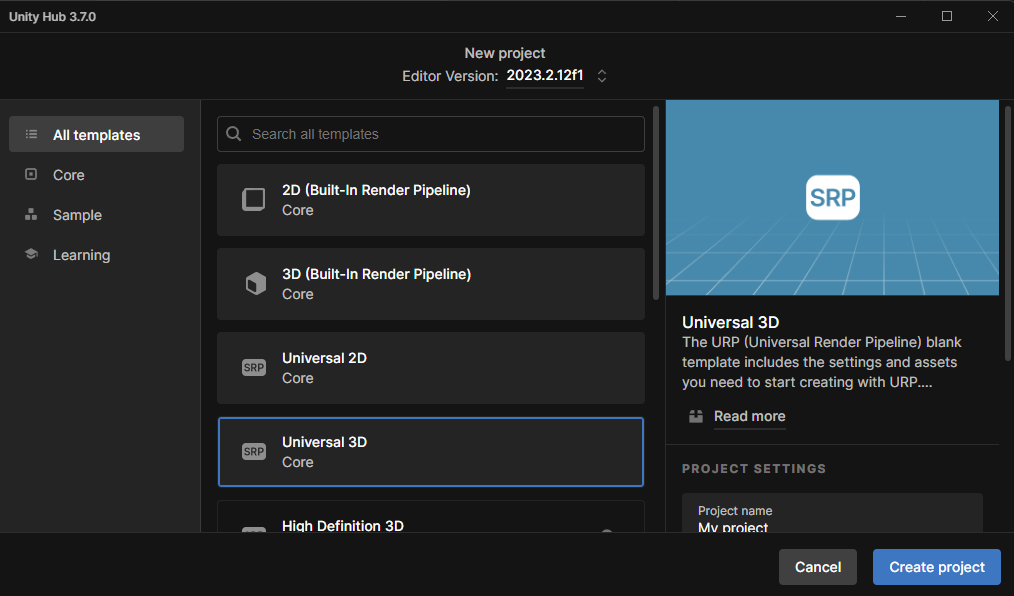Select the Universal 3D template card
This screenshot has width=1014, height=596.
[431, 452]
